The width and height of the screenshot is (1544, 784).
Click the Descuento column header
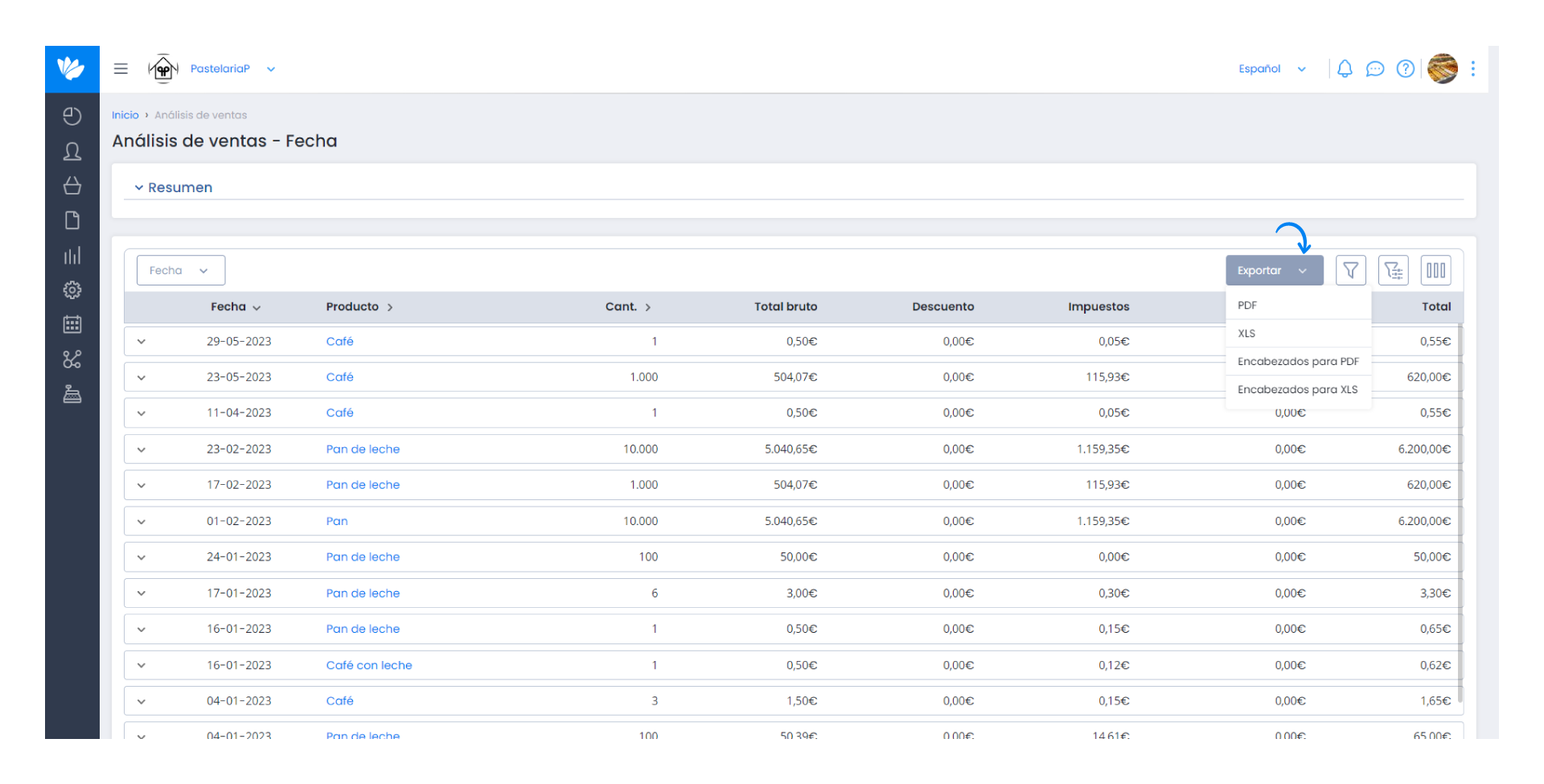tap(942, 306)
